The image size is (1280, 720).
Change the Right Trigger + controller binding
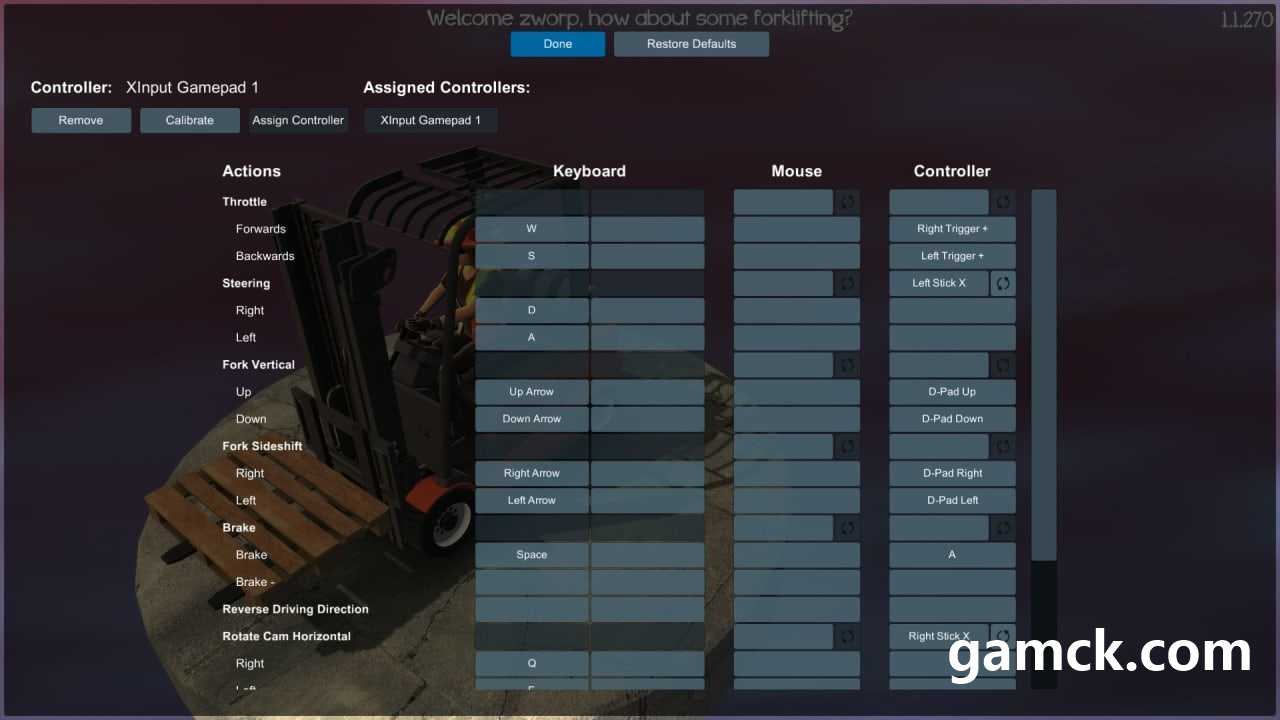[x=952, y=229]
